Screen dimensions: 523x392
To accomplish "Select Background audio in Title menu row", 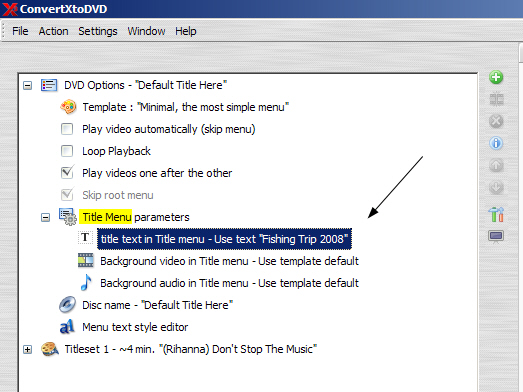I will (229, 283).
